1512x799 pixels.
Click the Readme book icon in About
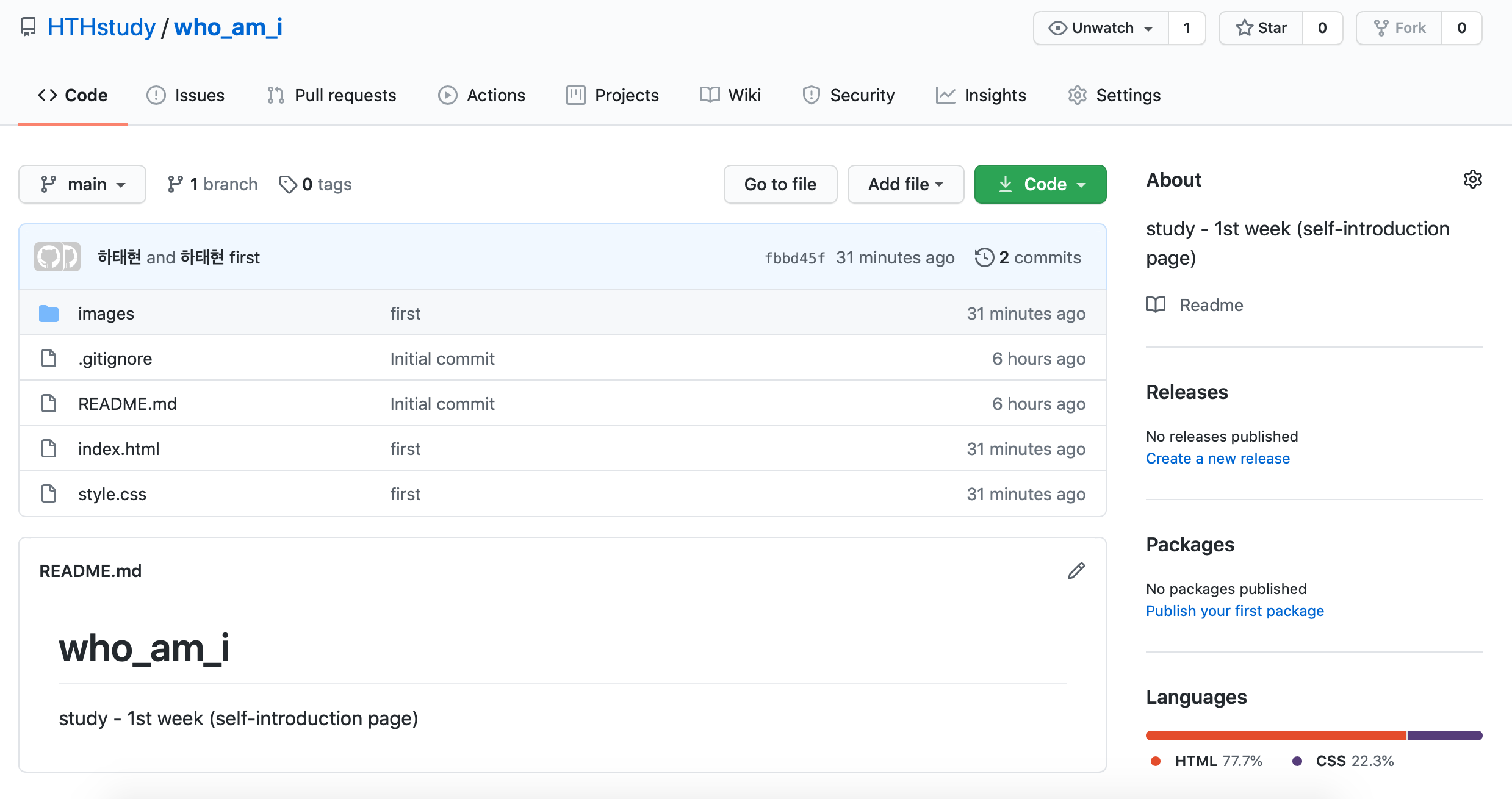(1156, 304)
